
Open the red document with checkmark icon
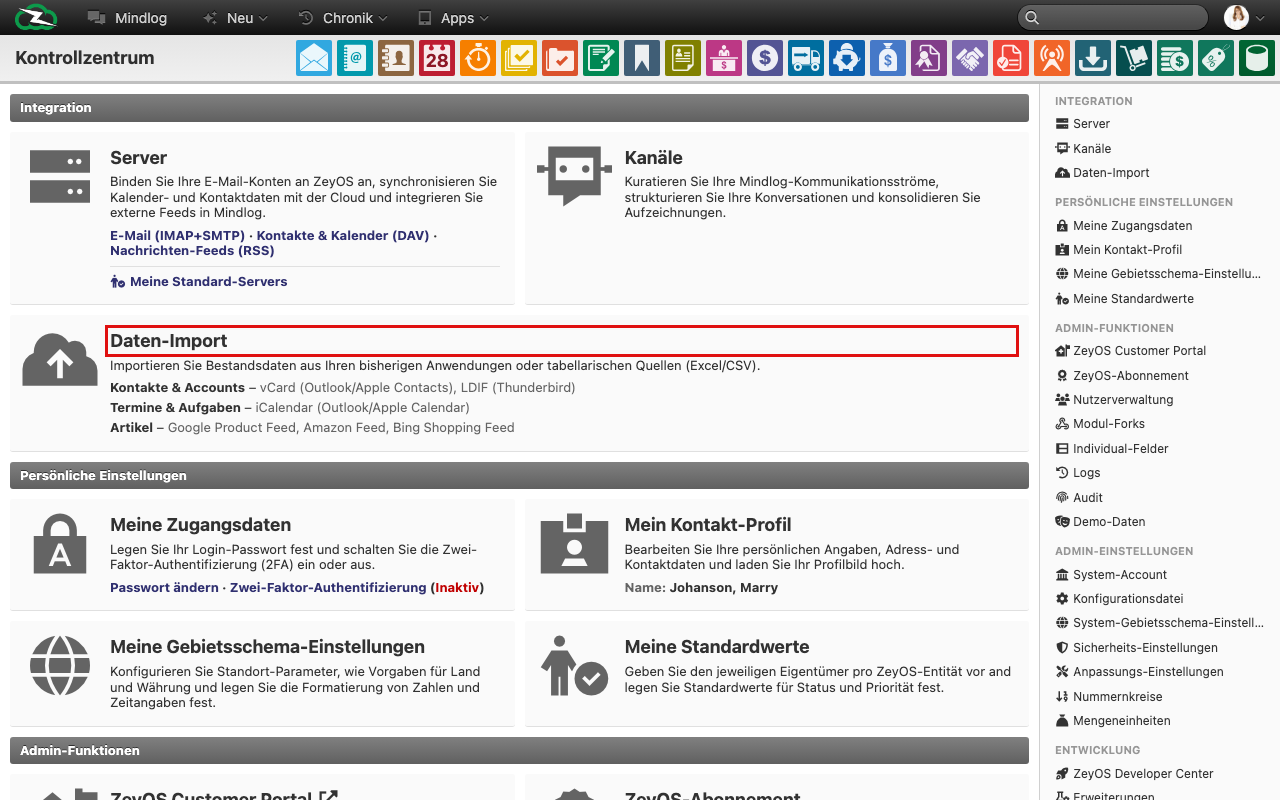(x=1011, y=58)
